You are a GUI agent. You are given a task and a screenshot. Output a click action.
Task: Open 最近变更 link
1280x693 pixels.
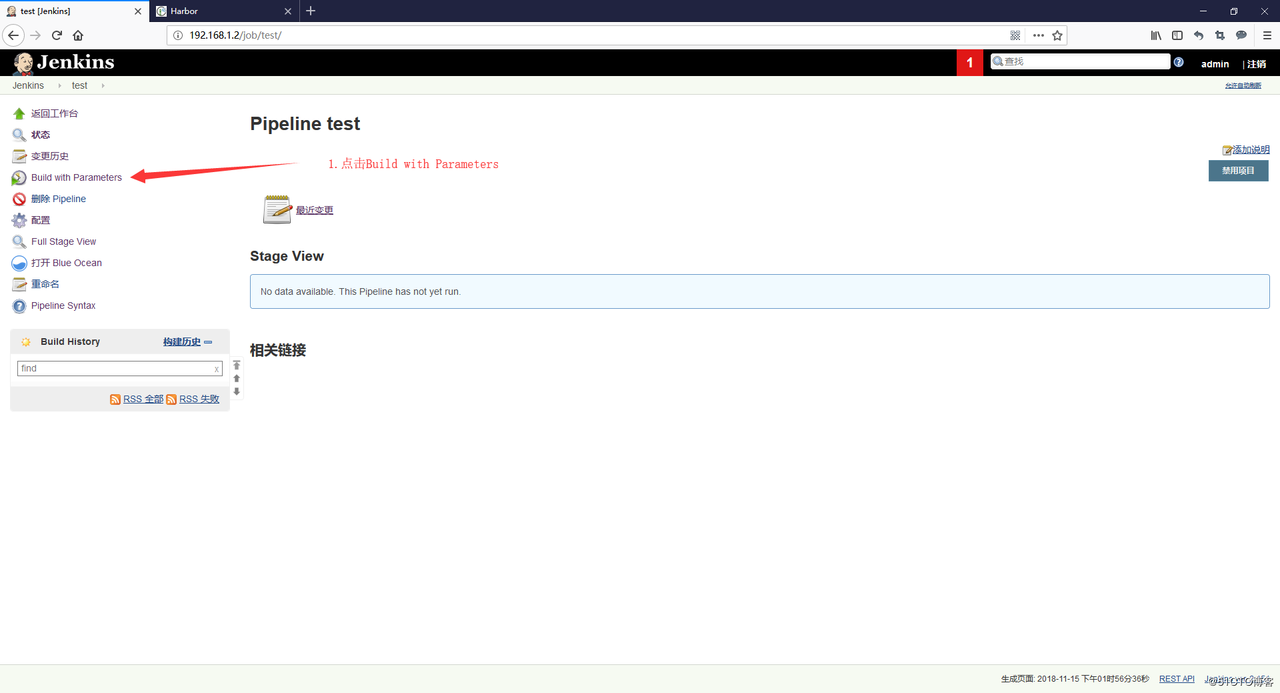[315, 210]
